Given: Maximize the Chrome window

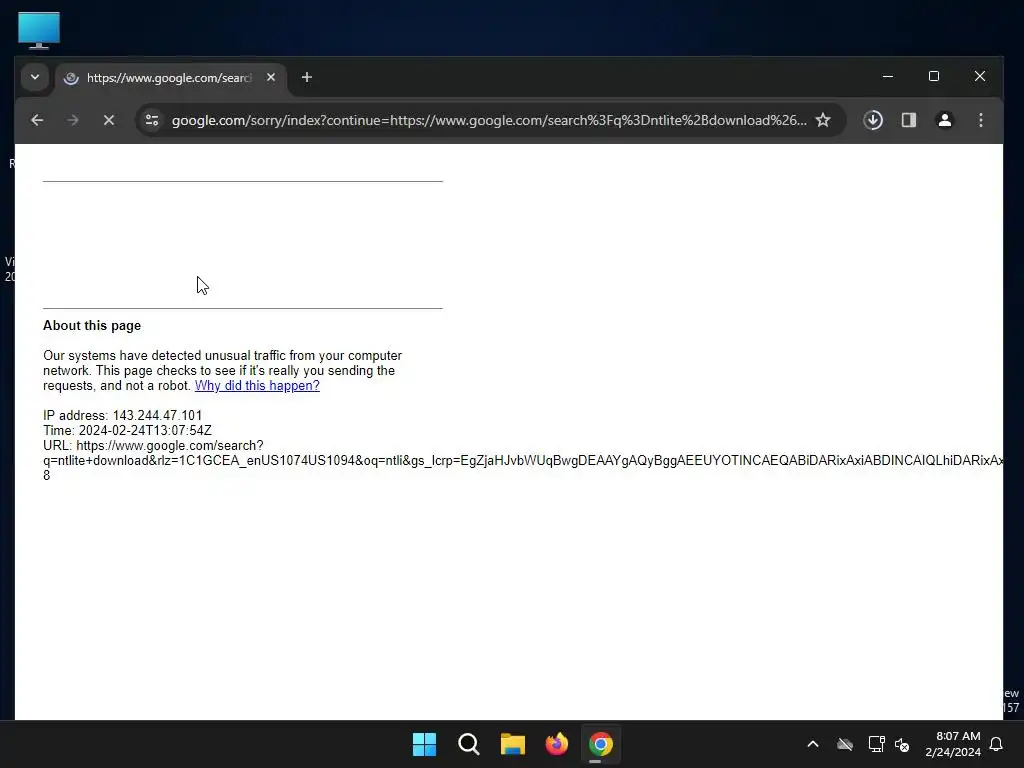Looking at the screenshot, I should point(934,76).
